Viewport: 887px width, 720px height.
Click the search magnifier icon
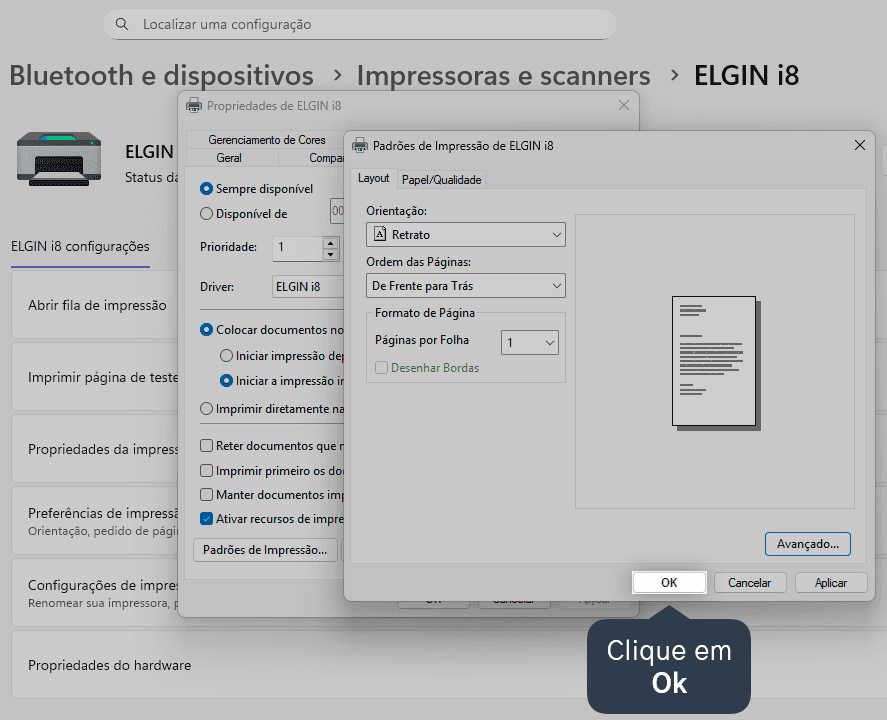(122, 24)
